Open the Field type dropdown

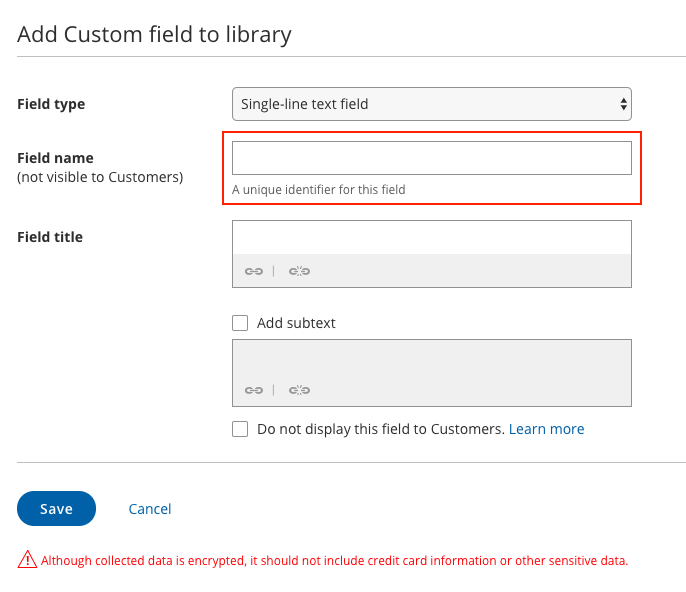click(432, 104)
